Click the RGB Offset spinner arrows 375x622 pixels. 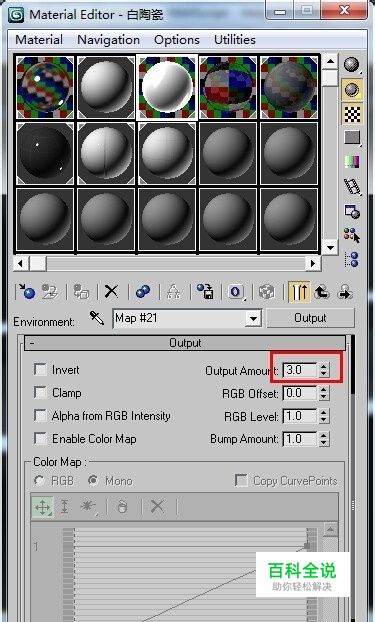[324, 393]
